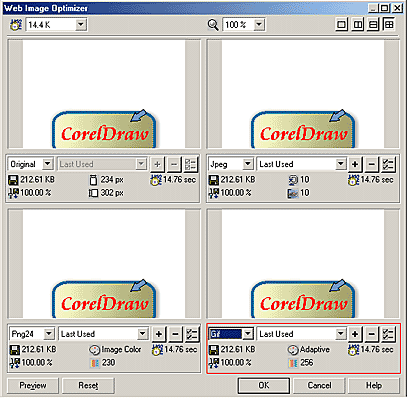Viewport: 407px width, 398px height.
Task: Add preset in the Png24 pane
Action: (159, 334)
